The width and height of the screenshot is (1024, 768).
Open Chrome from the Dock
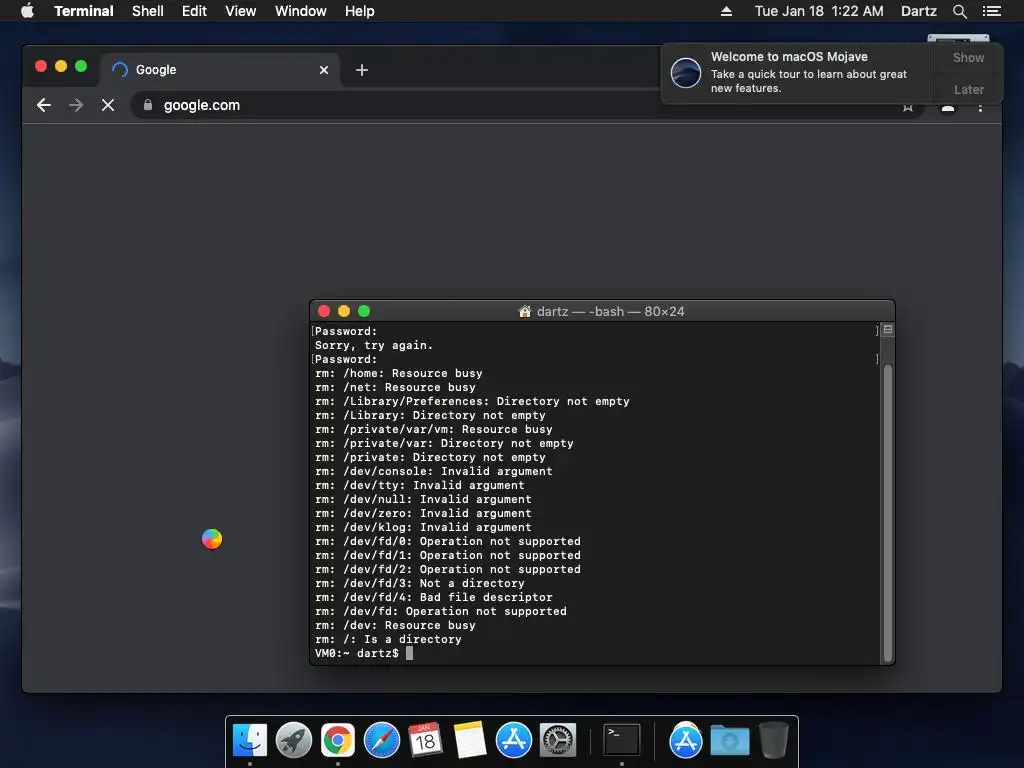click(x=338, y=741)
